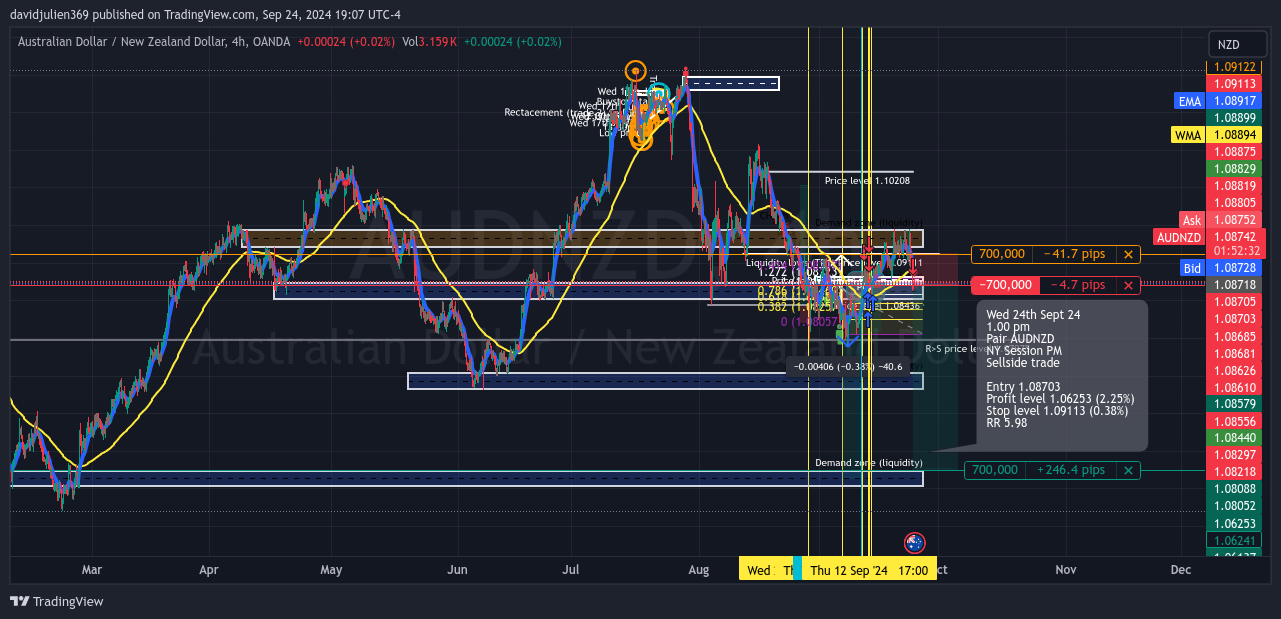Click the −700,000 quantity on the red order

tap(1005, 285)
